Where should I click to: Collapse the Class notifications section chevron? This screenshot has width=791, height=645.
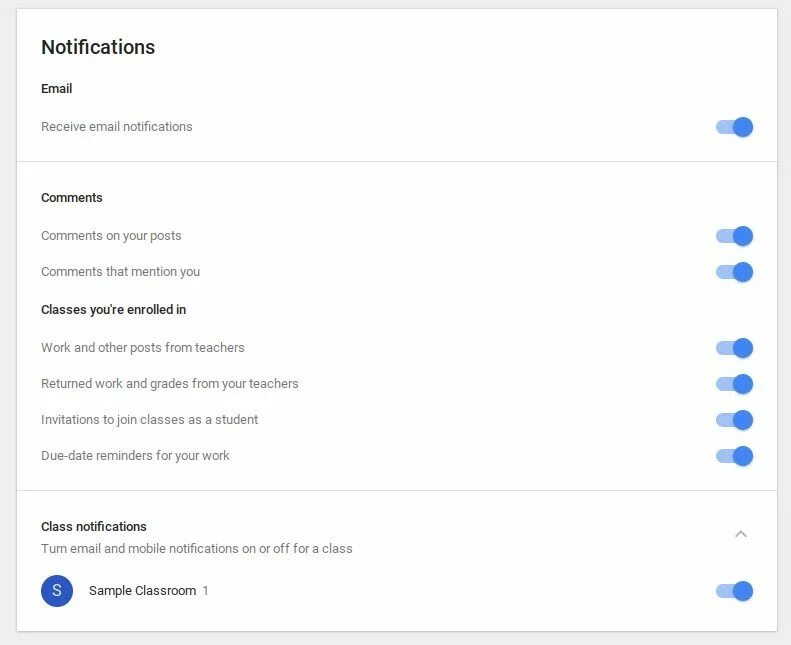[x=741, y=534]
